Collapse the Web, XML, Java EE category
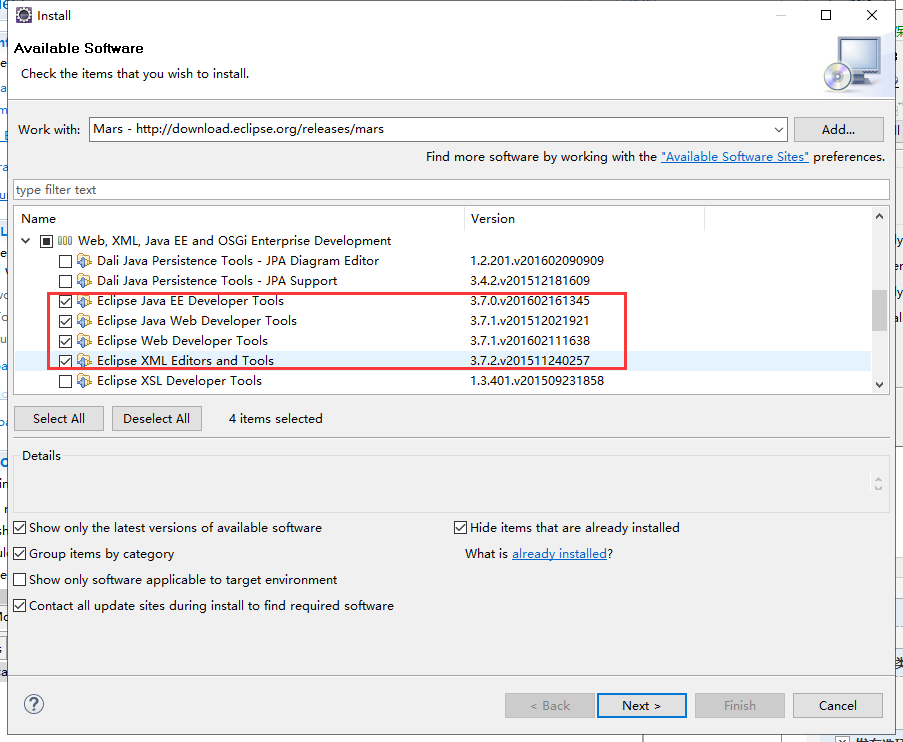The image size is (903, 742). click(25, 241)
